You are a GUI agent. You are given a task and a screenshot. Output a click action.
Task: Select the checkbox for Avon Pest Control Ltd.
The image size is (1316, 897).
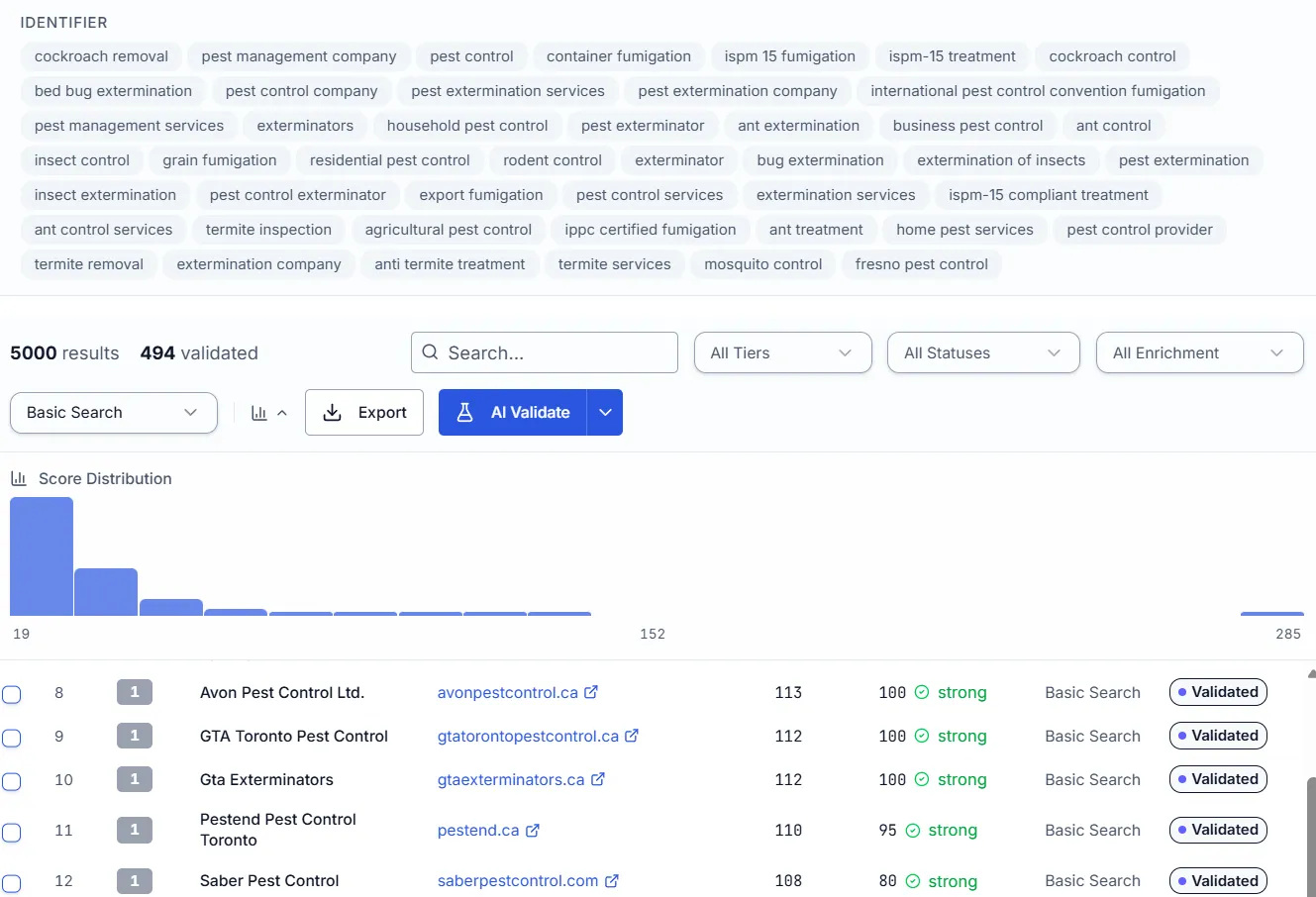coord(12,694)
